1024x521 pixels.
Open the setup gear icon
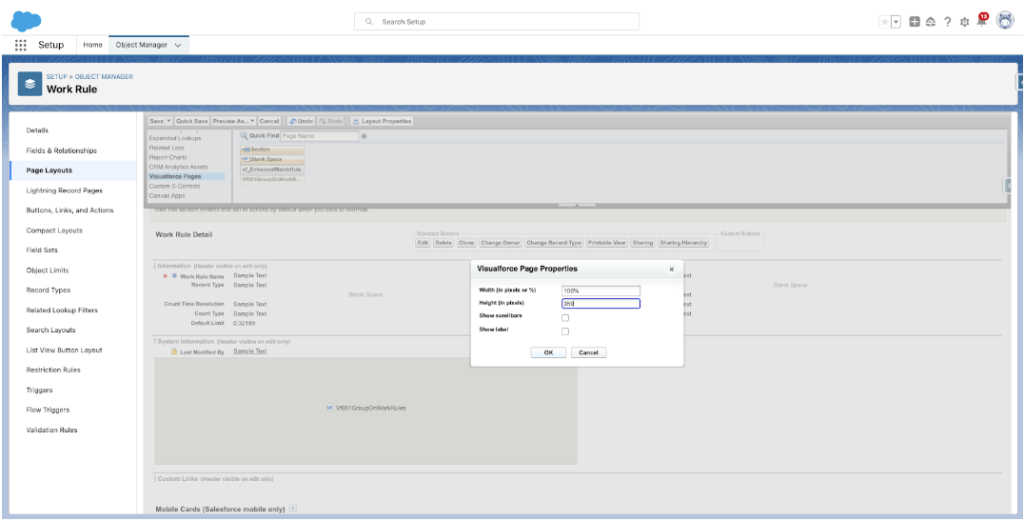tap(965, 22)
